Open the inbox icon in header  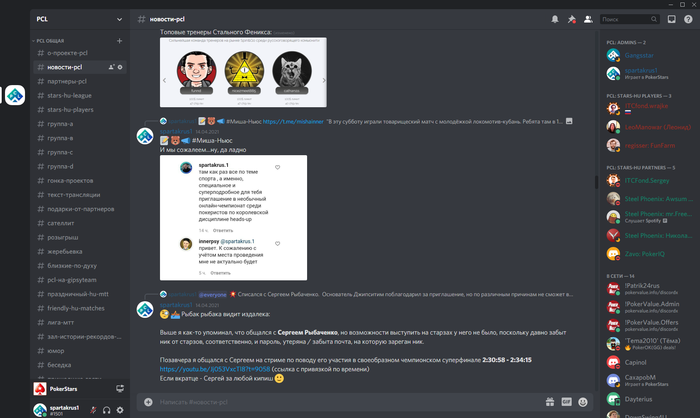(x=671, y=19)
